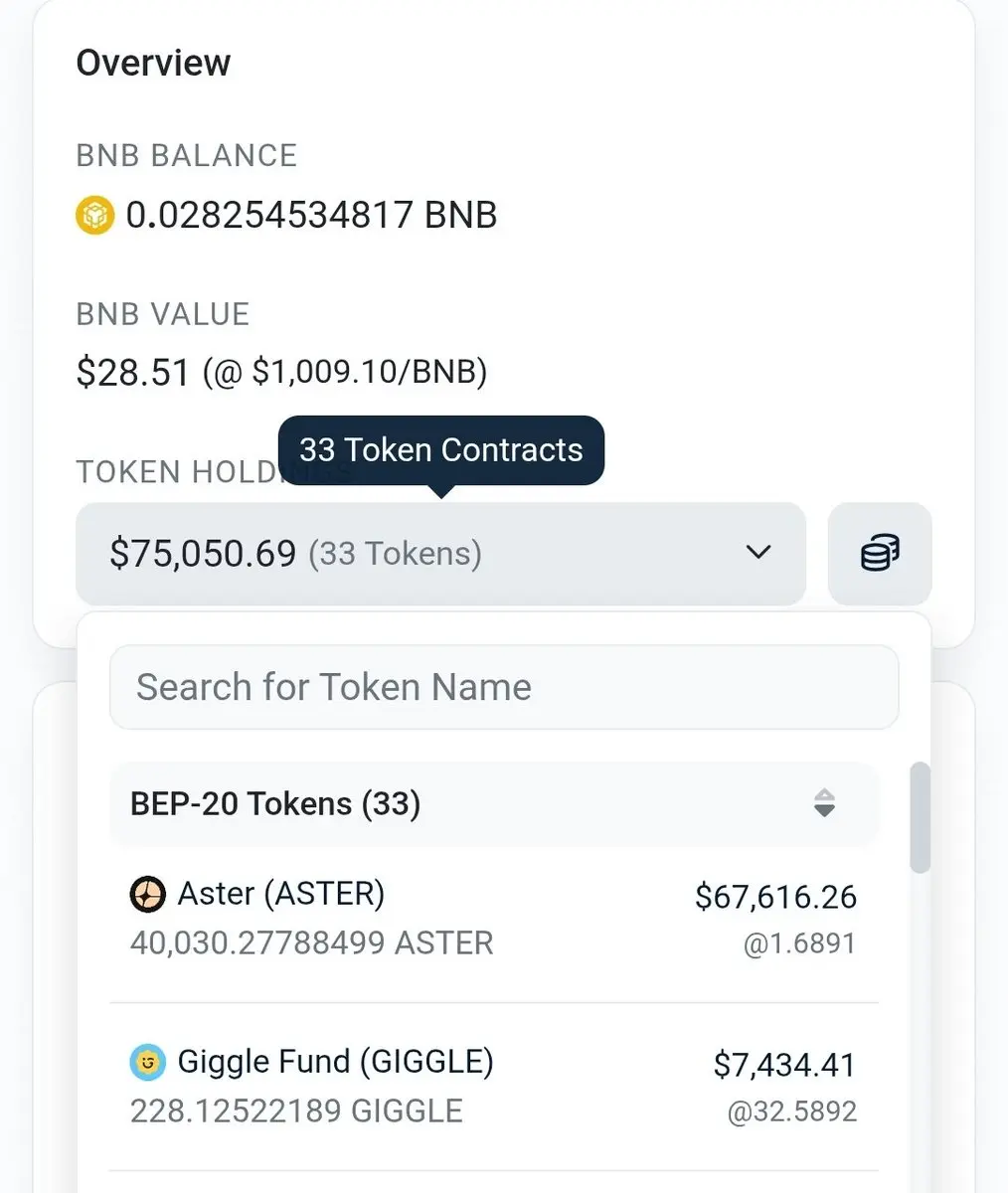This screenshot has width=1008, height=1193.
Task: Click the Giggle Fund token logo icon
Action: click(148, 1063)
